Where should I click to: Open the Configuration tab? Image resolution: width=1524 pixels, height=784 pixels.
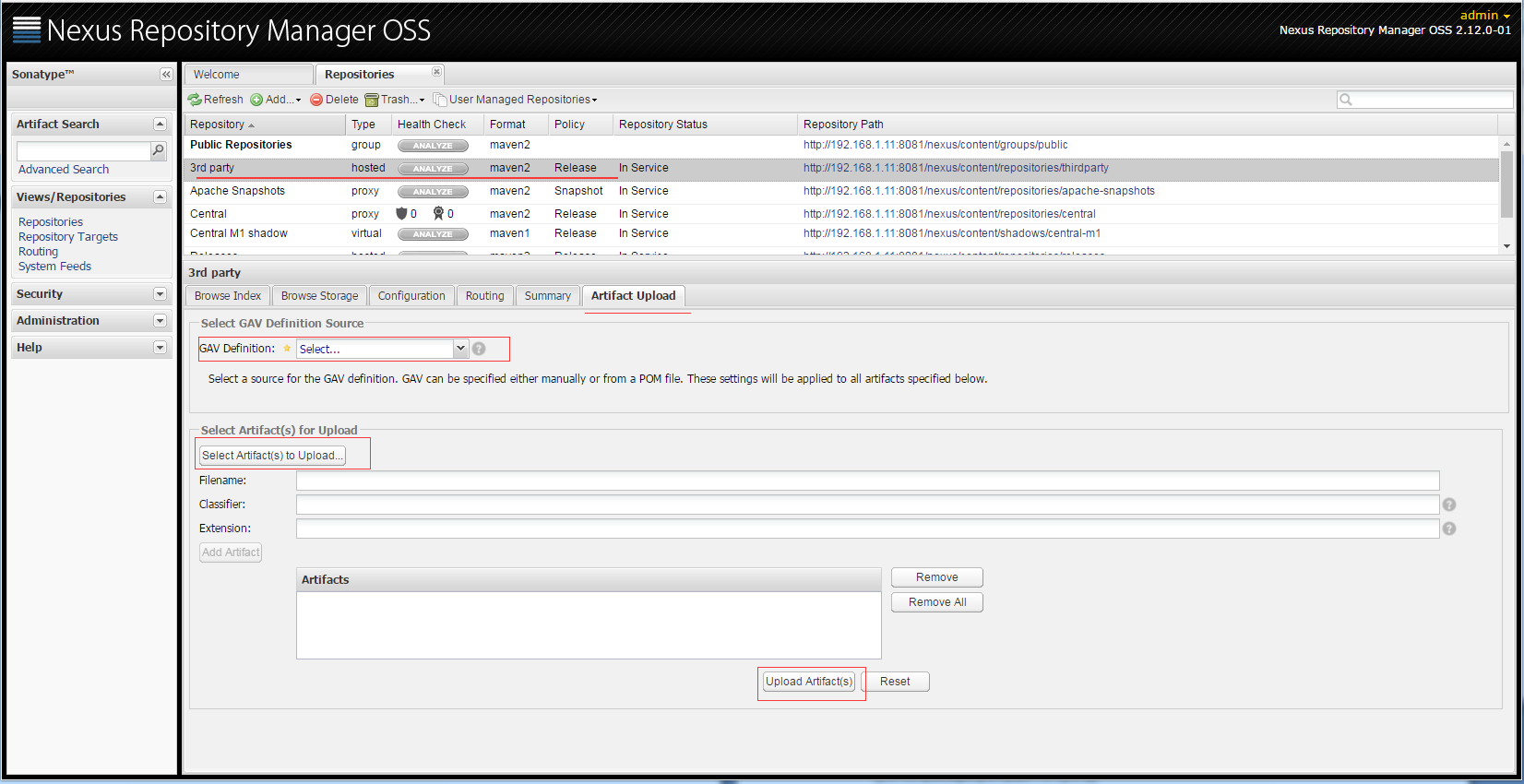pyautogui.click(x=411, y=296)
